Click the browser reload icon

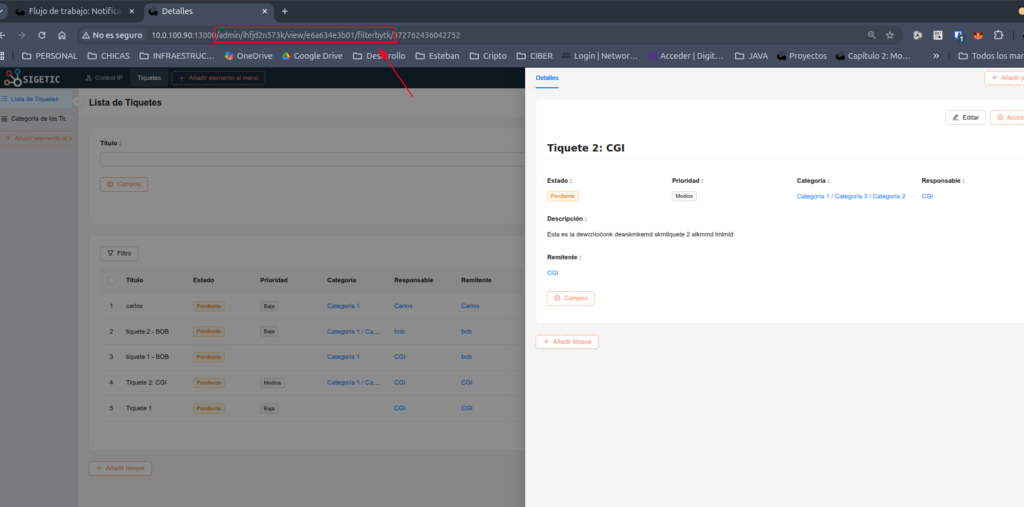point(42,35)
